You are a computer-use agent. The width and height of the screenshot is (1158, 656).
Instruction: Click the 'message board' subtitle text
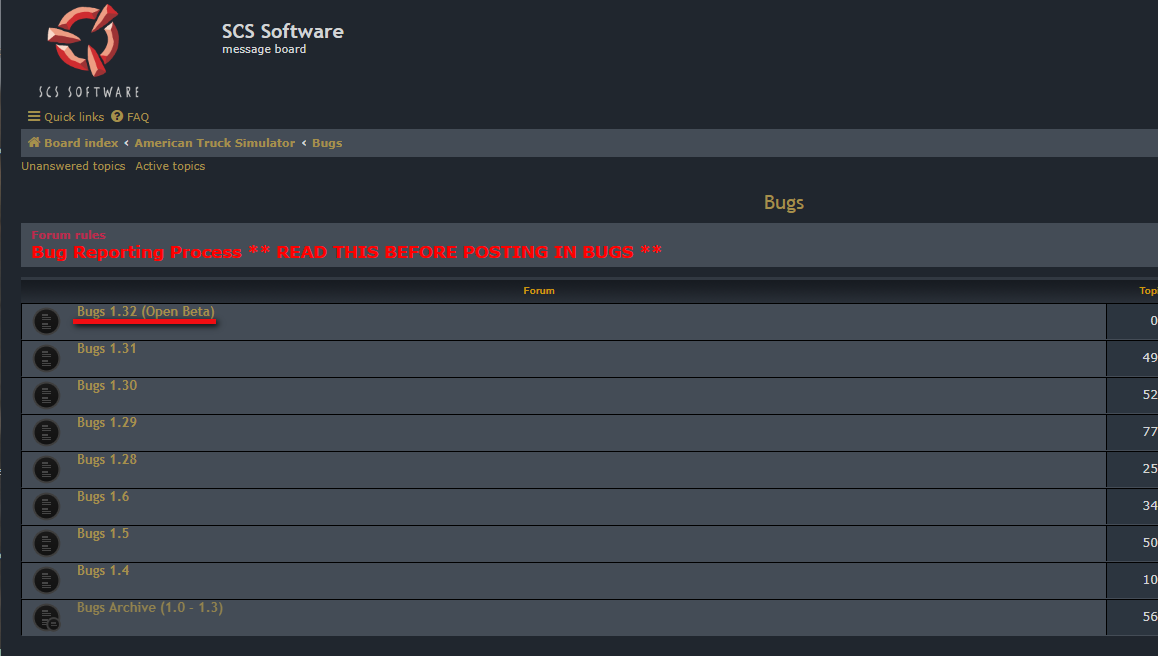[x=264, y=49]
